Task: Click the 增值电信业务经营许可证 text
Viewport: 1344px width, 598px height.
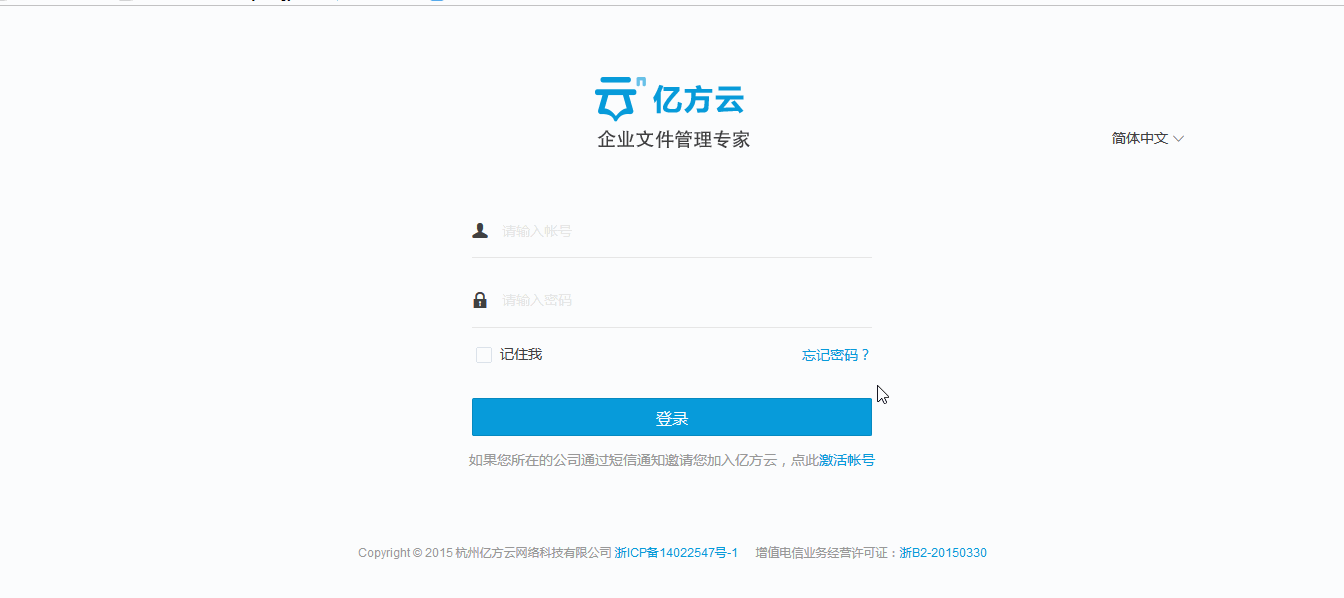Action: click(x=823, y=553)
